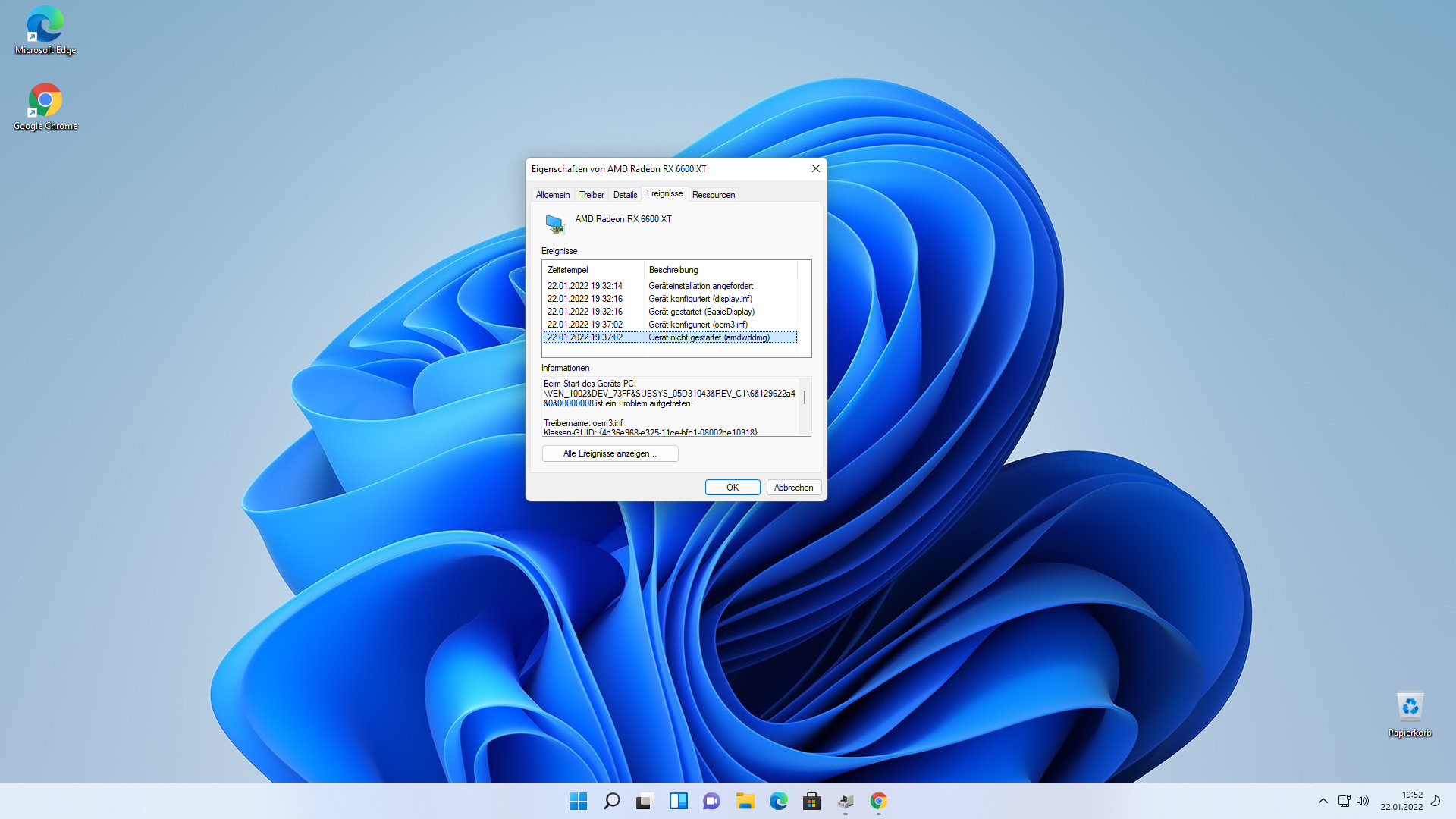Click Alle Ereignisse anzeigen button
This screenshot has height=819, width=1456.
610,453
